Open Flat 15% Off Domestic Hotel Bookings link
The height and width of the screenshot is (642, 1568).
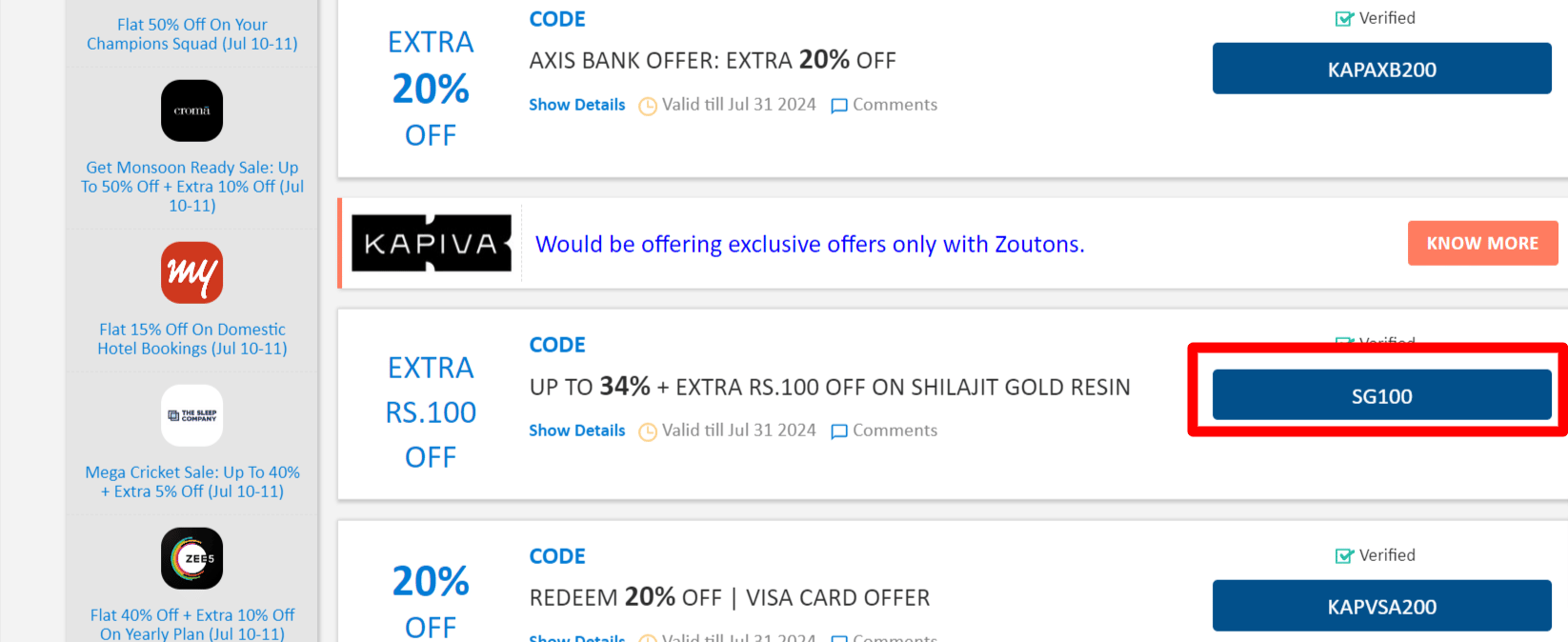tap(192, 339)
